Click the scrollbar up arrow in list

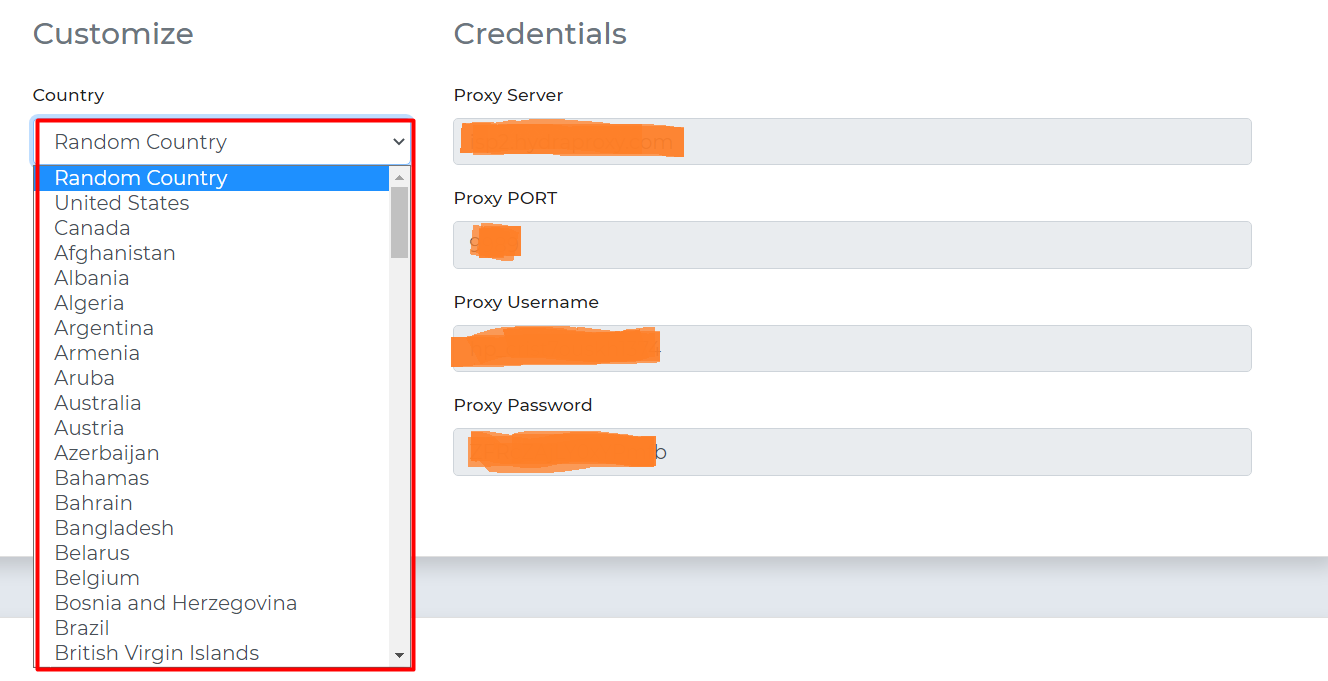click(400, 178)
